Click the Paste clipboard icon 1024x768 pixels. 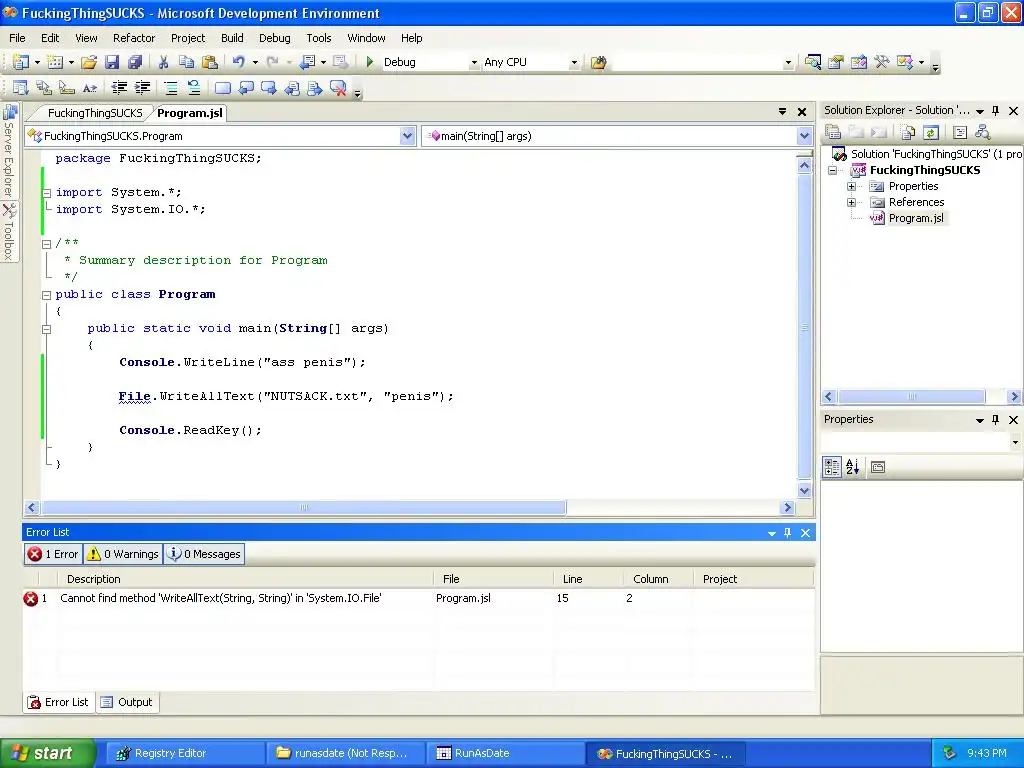click(210, 62)
